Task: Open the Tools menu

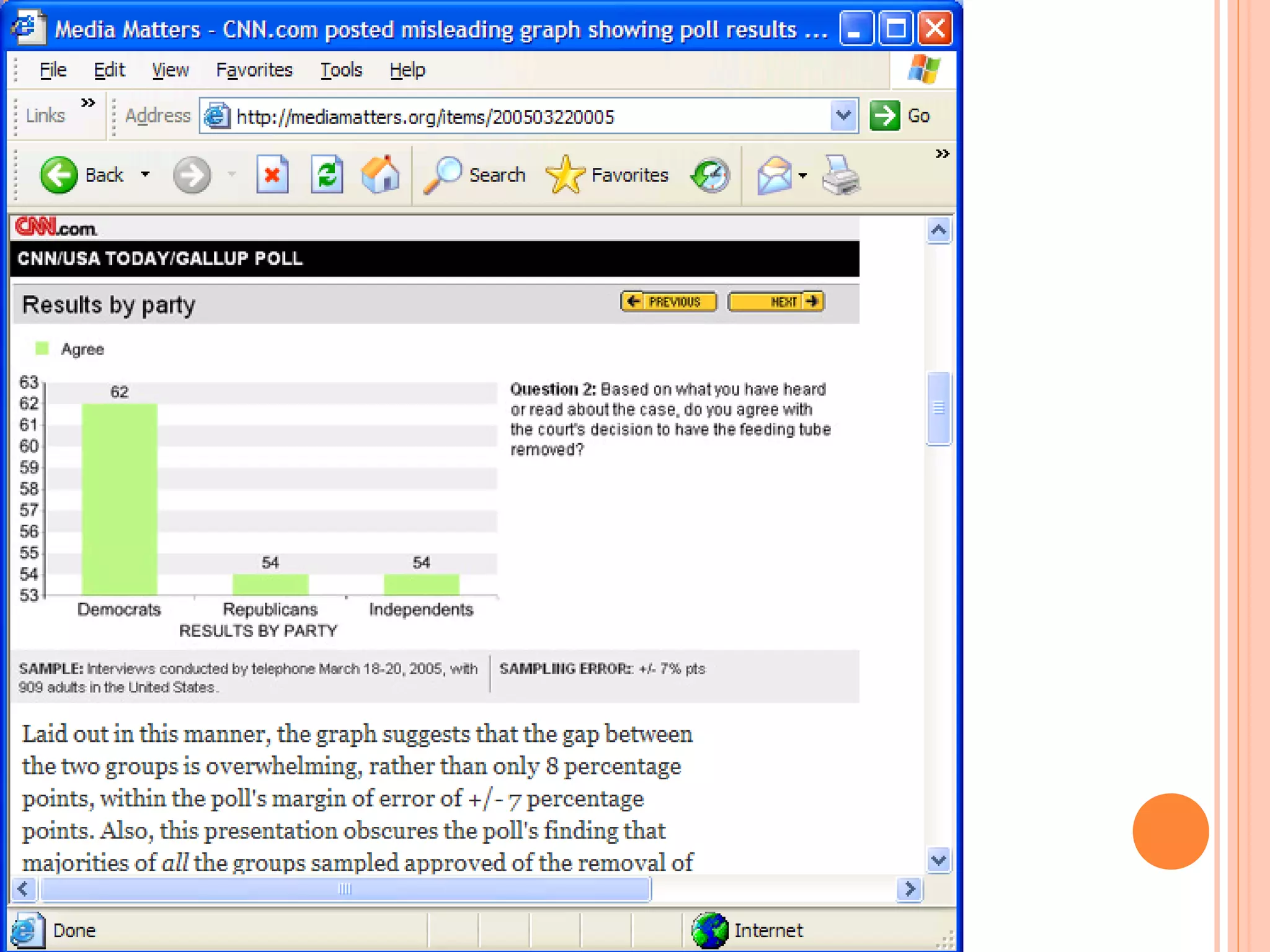Action: (x=341, y=70)
